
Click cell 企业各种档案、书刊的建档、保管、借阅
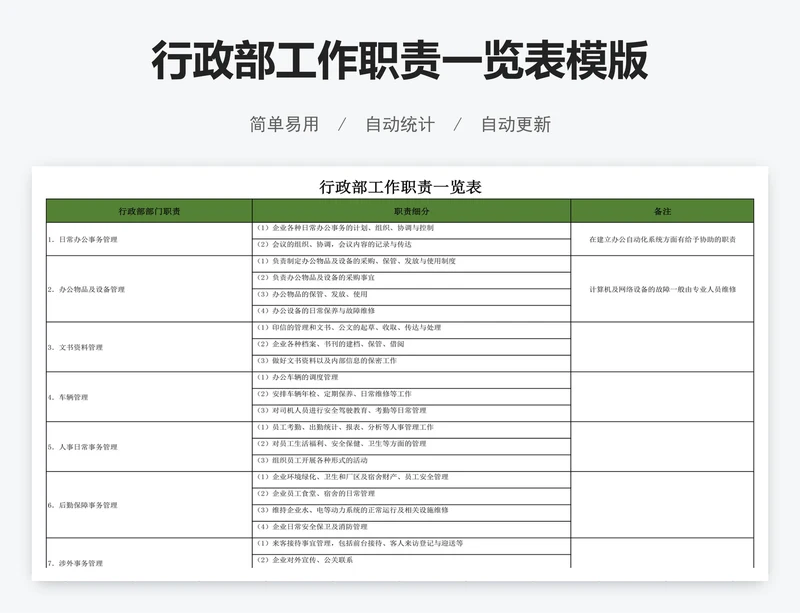pos(411,347)
